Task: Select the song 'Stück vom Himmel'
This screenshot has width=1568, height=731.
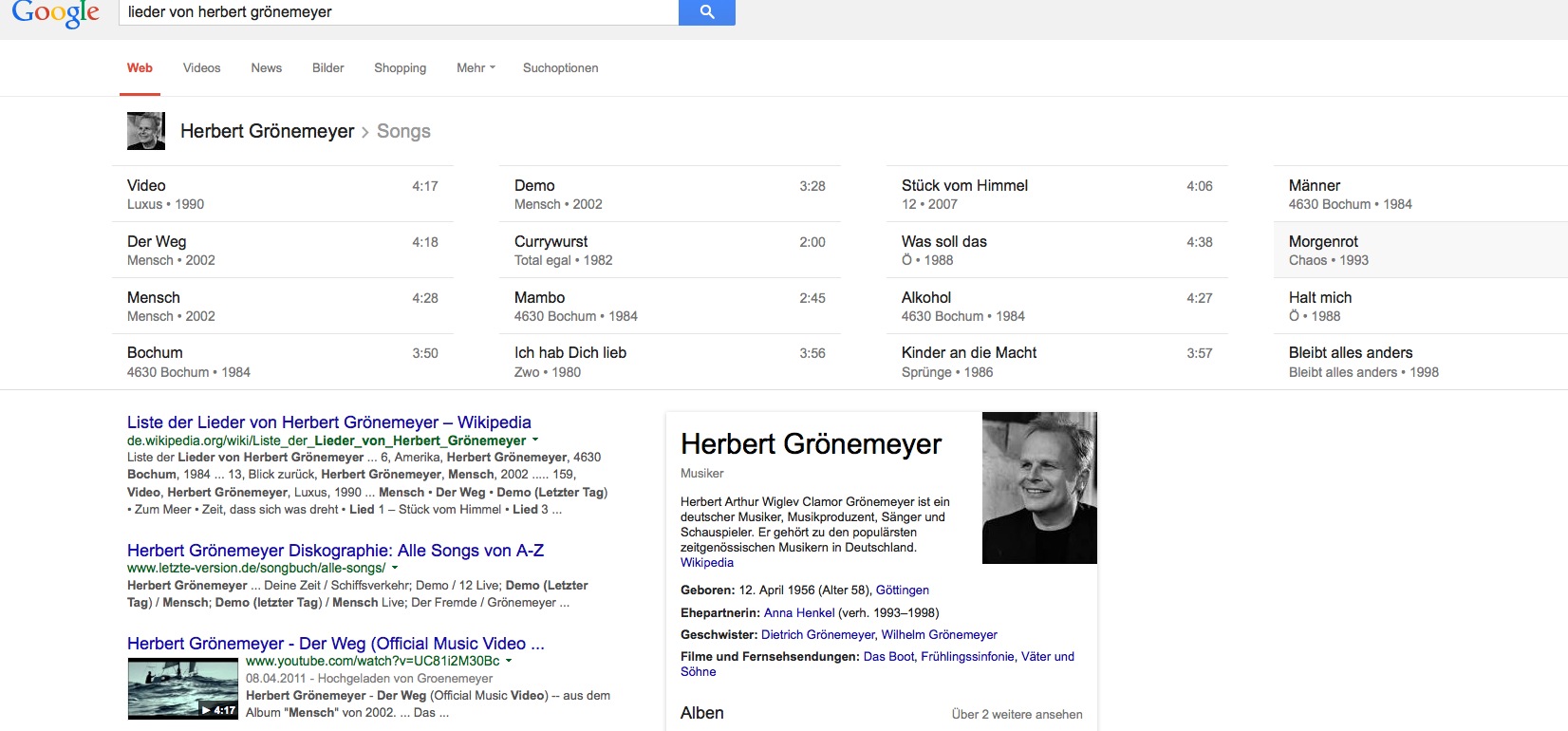Action: pos(1057,194)
